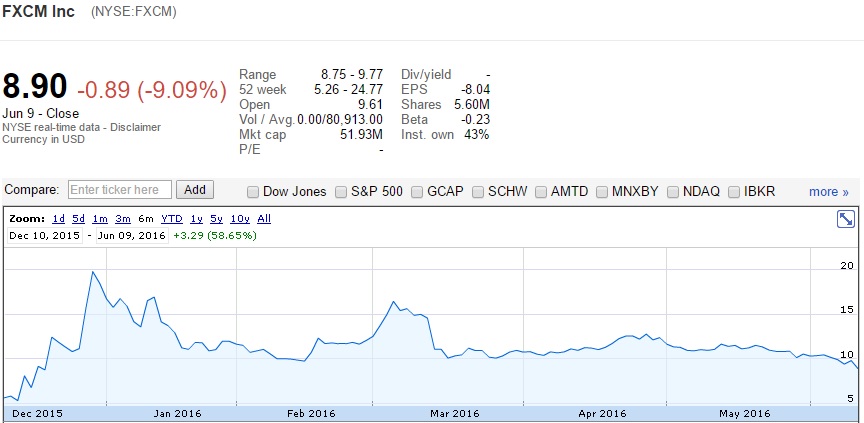864x423 pixels.
Task: Open more comparison tickers link
Action: (x=829, y=192)
